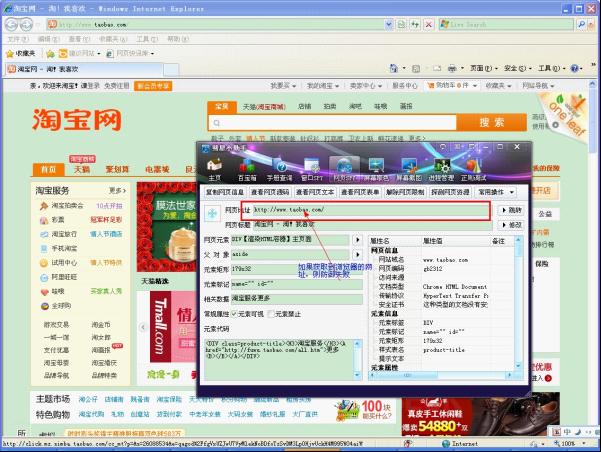The height and width of the screenshot is (452, 601).
Task: Click the Internet Explorer Back arrow
Action: tap(11, 25)
